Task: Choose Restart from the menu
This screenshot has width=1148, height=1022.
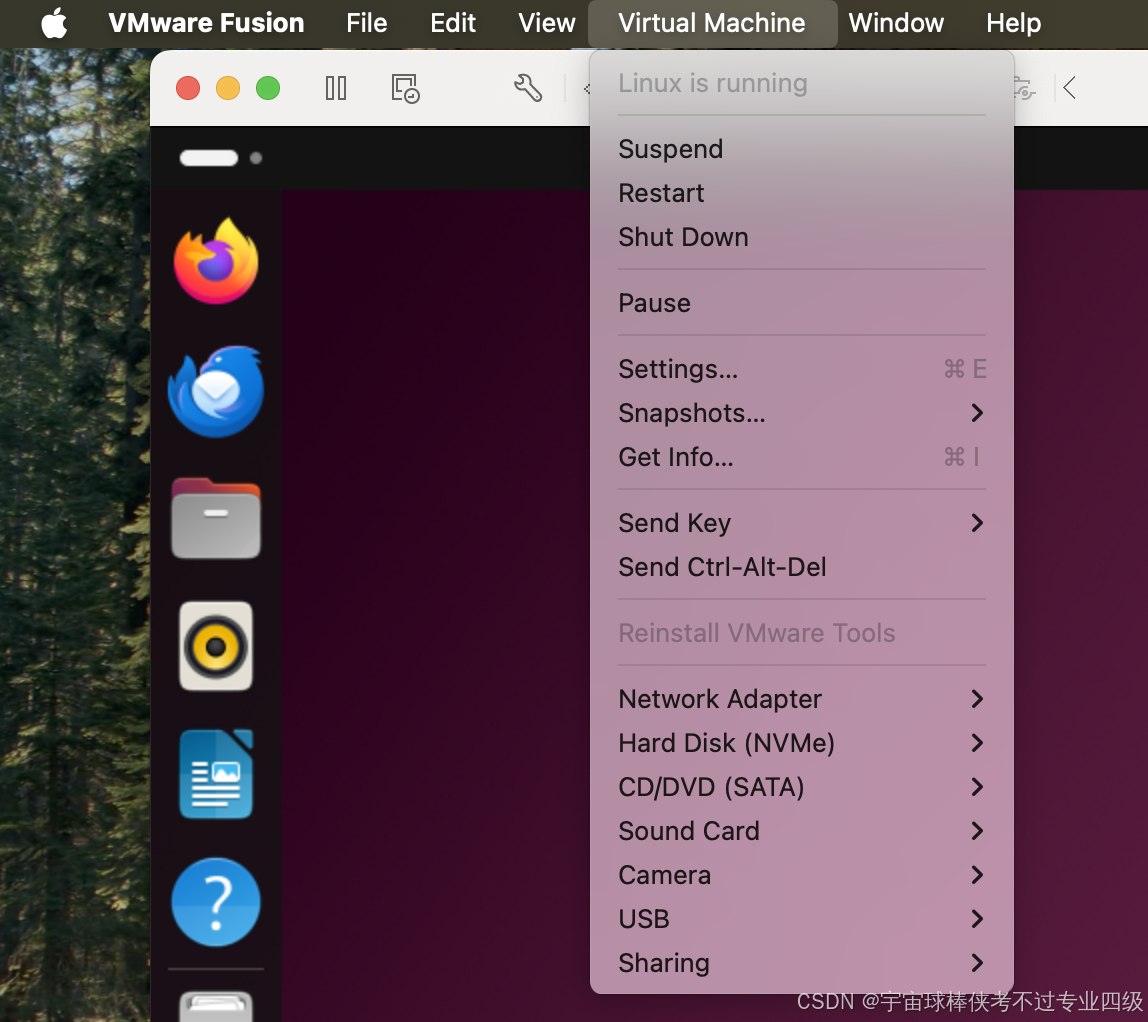Action: tap(802, 193)
